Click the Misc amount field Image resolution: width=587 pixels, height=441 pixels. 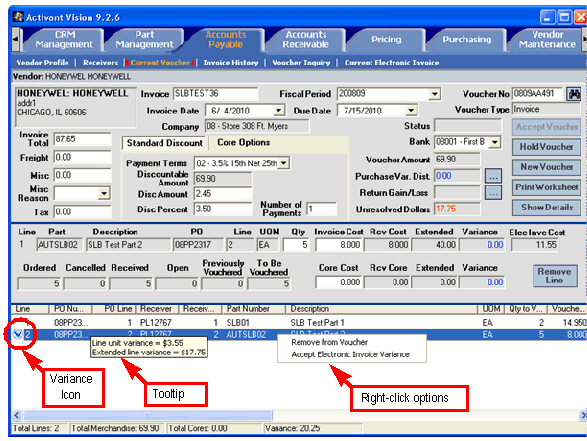tap(82, 175)
